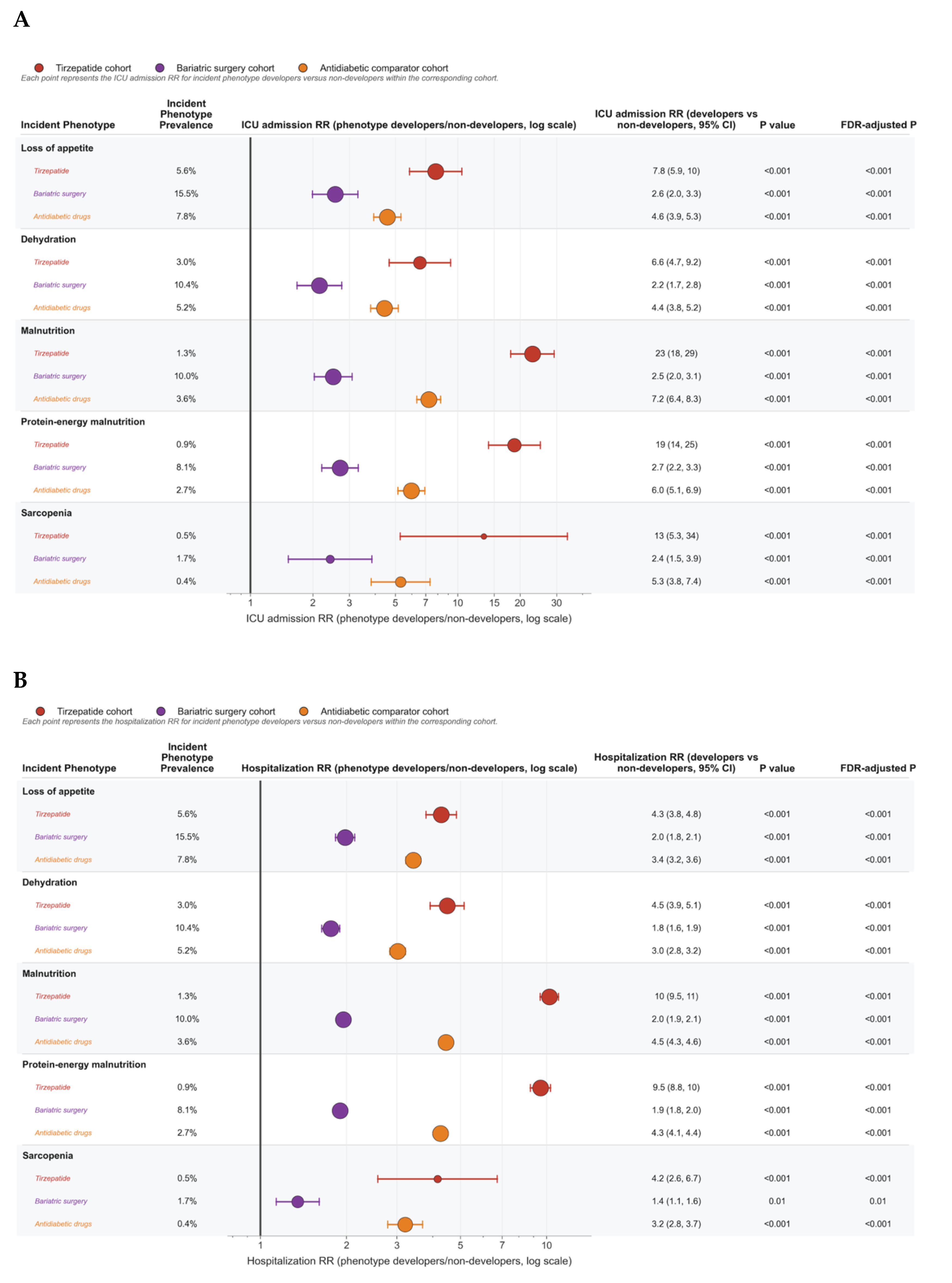
Task: Click the Protein-energy malnutrition heading in panel A
Action: point(83,422)
